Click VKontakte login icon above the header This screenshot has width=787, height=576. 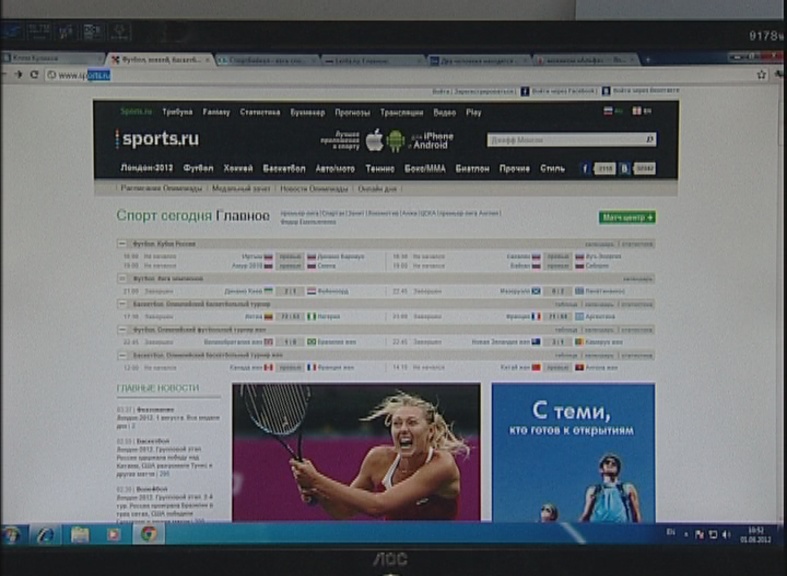[606, 91]
